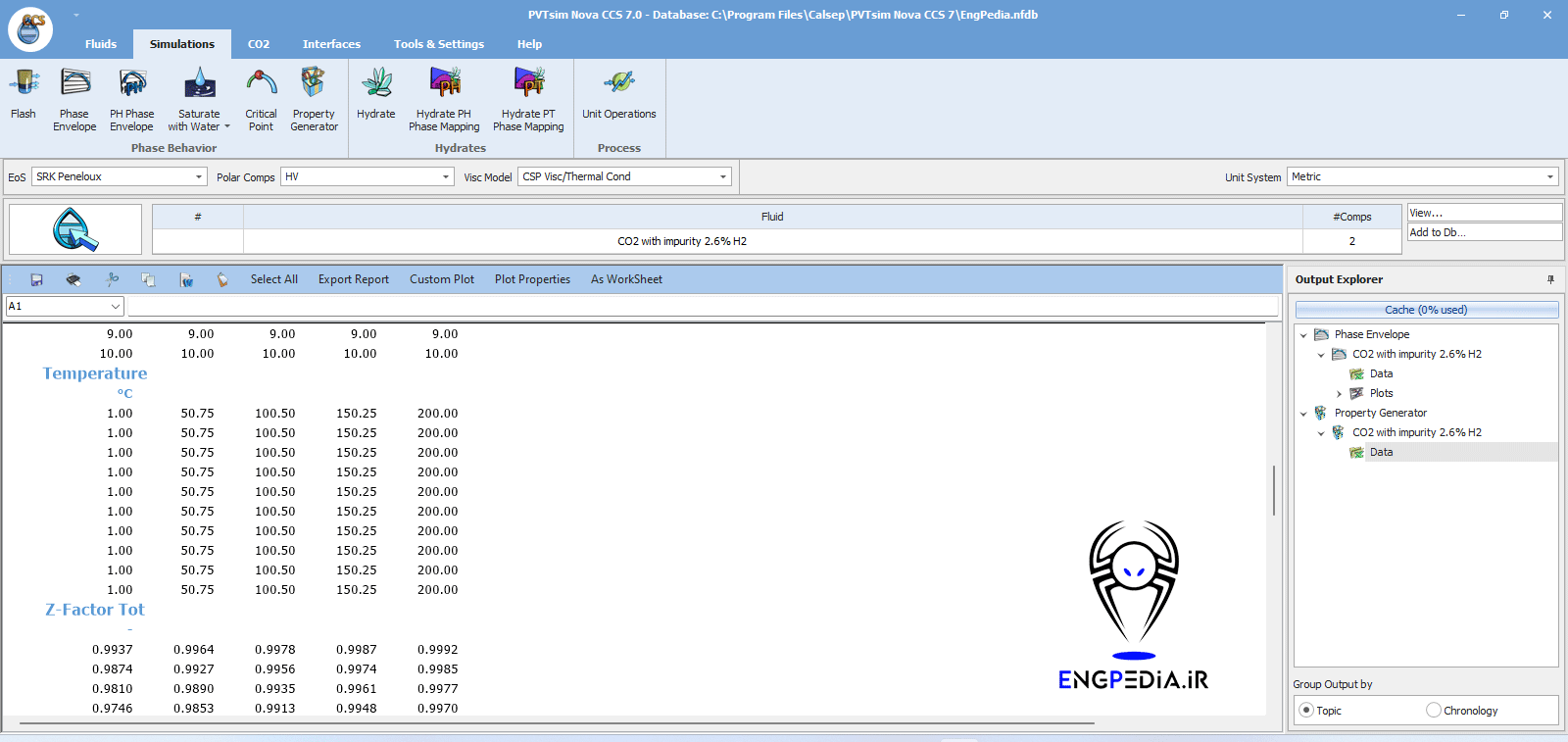This screenshot has width=1568, height=742.
Task: Click the View... button for the fluid
Action: point(1485,213)
